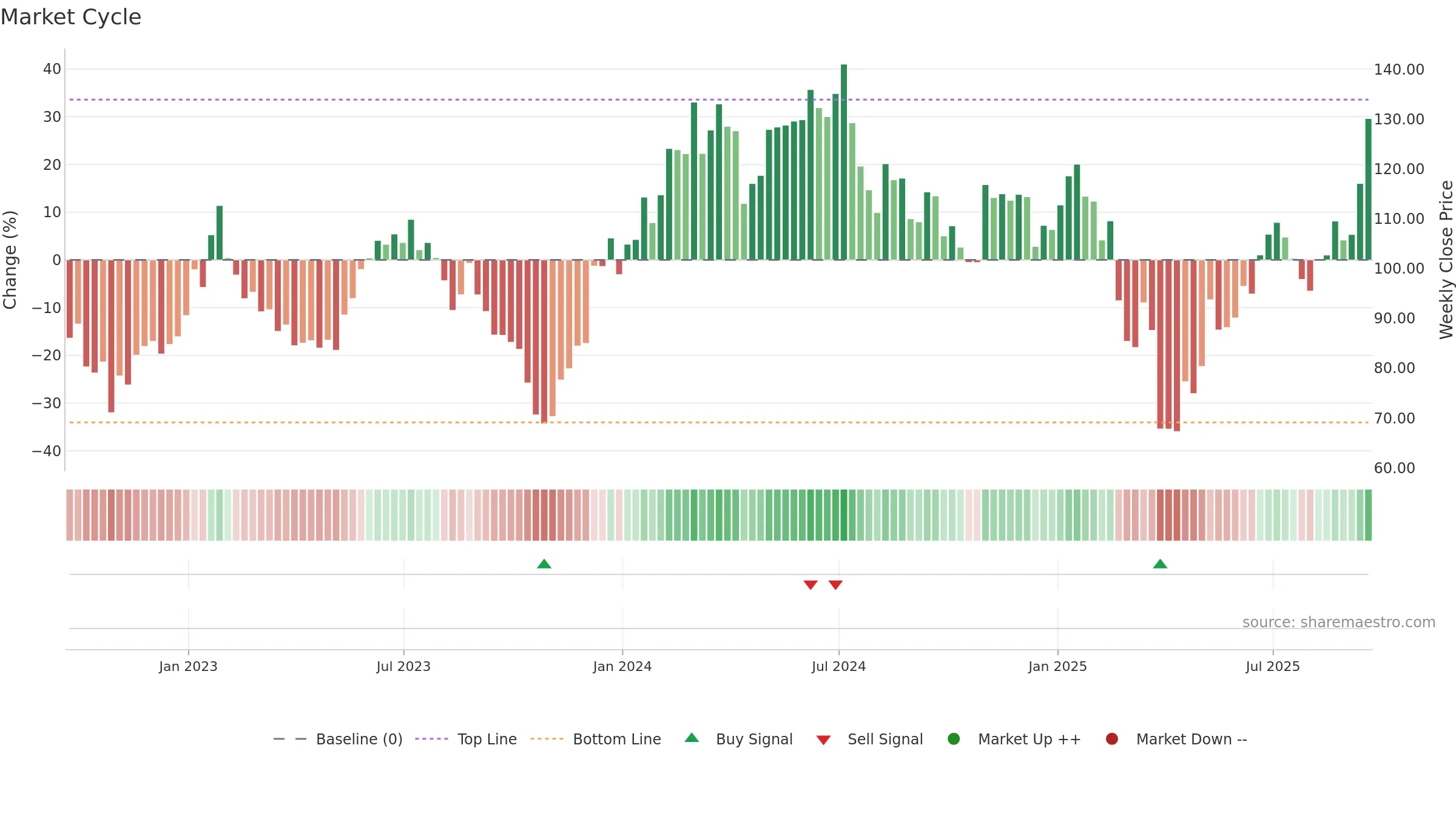
Task: Click the source: sharemaestro.com text
Action: tap(1339, 622)
